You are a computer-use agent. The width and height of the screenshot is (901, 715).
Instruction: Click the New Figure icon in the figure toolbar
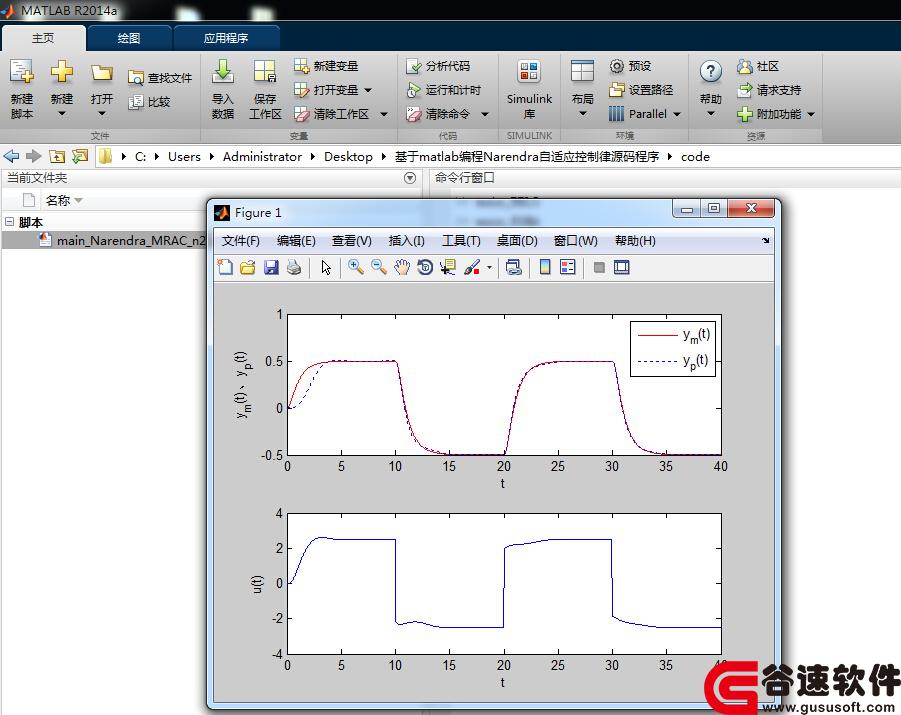(x=225, y=267)
